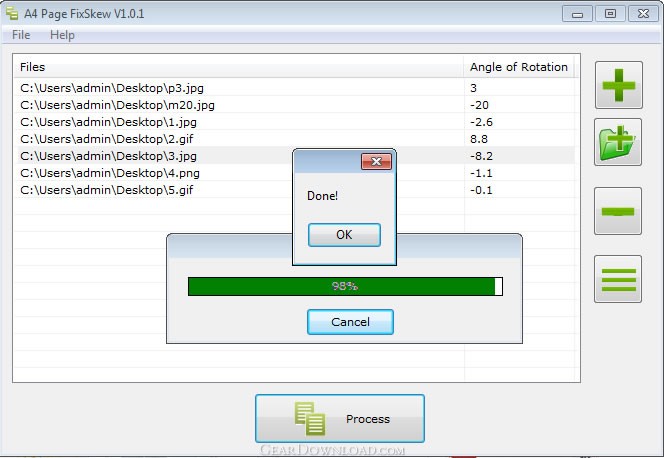Click the green plus Add File icon

[x=618, y=84]
